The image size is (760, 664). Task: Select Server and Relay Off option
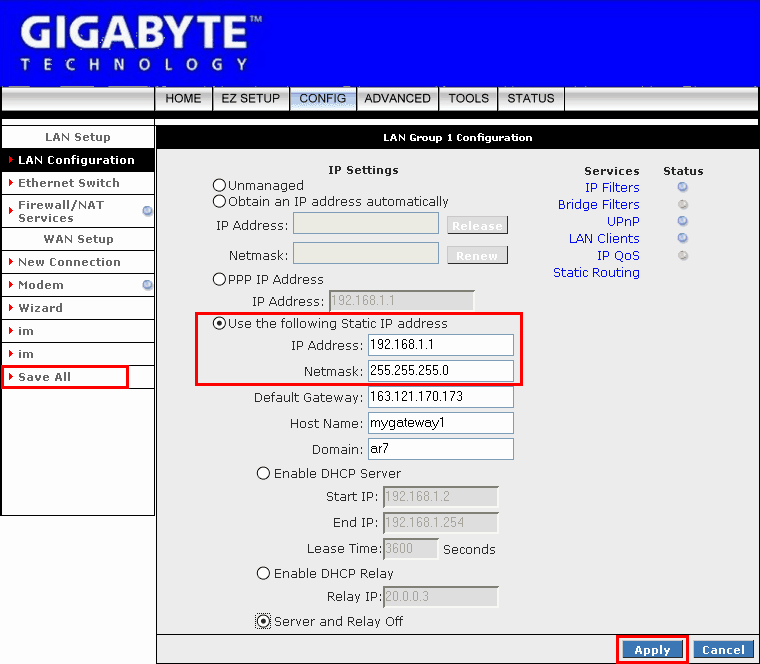[x=263, y=621]
